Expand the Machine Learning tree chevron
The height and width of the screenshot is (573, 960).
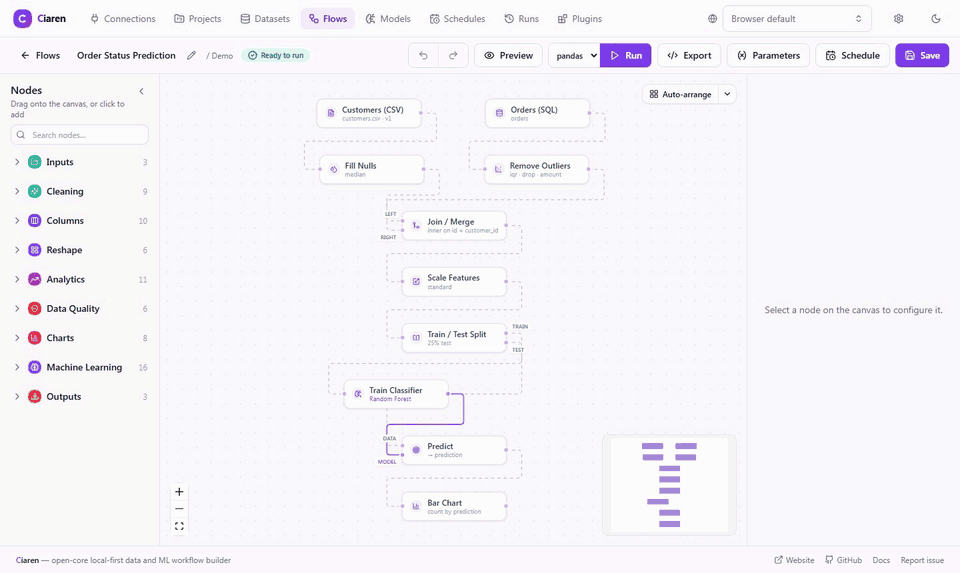coord(17,367)
